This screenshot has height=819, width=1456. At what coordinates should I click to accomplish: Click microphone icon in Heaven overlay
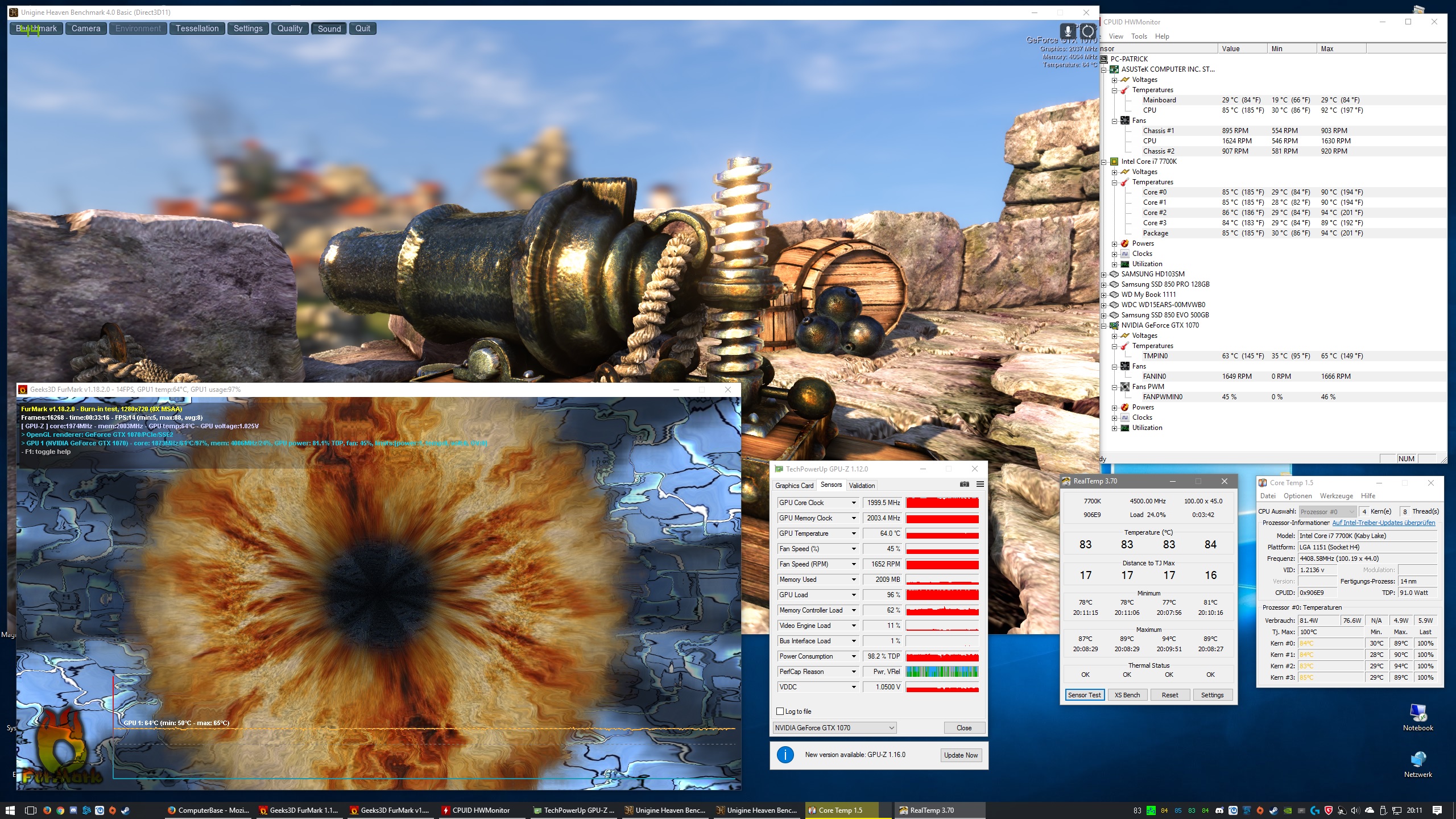click(1068, 31)
